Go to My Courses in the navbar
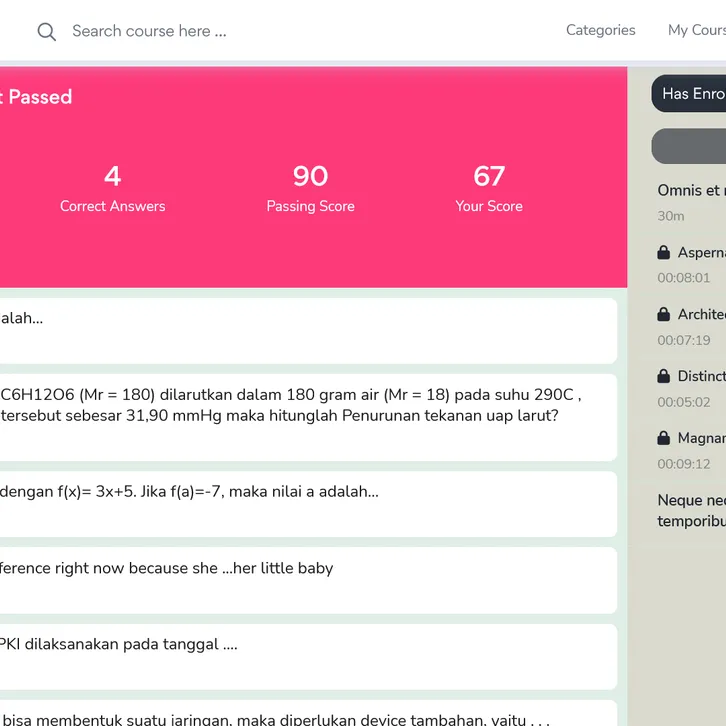This screenshot has width=726, height=726. [696, 30]
